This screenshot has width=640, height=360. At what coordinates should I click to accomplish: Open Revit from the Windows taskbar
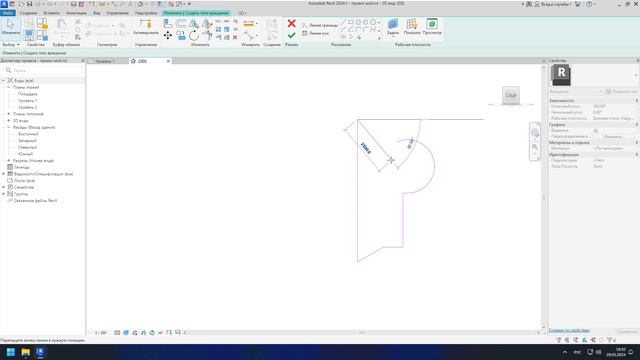click(x=40, y=352)
